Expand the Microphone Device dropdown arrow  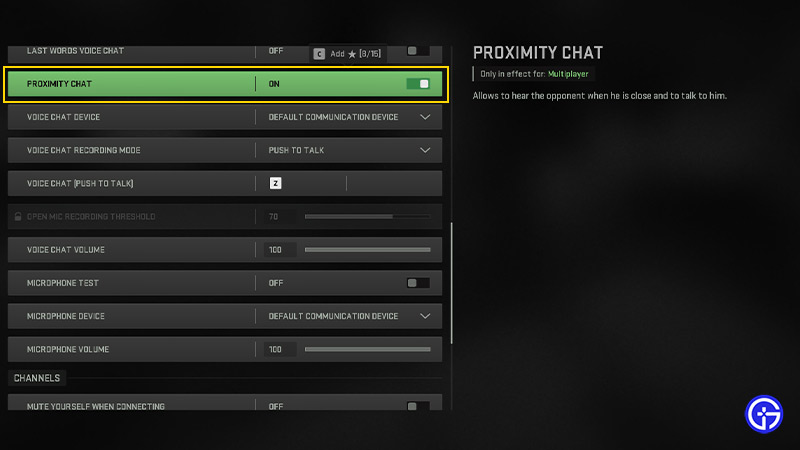[x=424, y=316]
